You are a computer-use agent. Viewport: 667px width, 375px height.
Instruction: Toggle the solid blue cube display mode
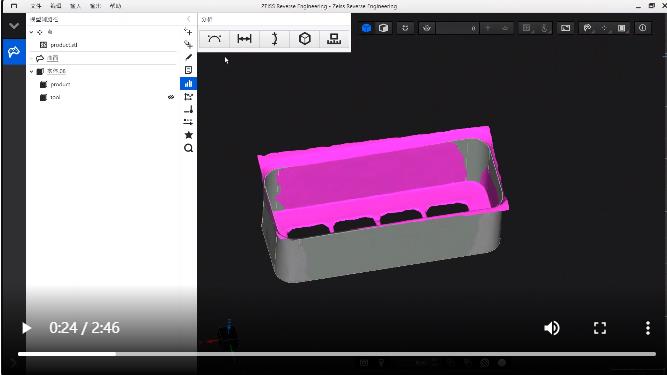[x=366, y=28]
